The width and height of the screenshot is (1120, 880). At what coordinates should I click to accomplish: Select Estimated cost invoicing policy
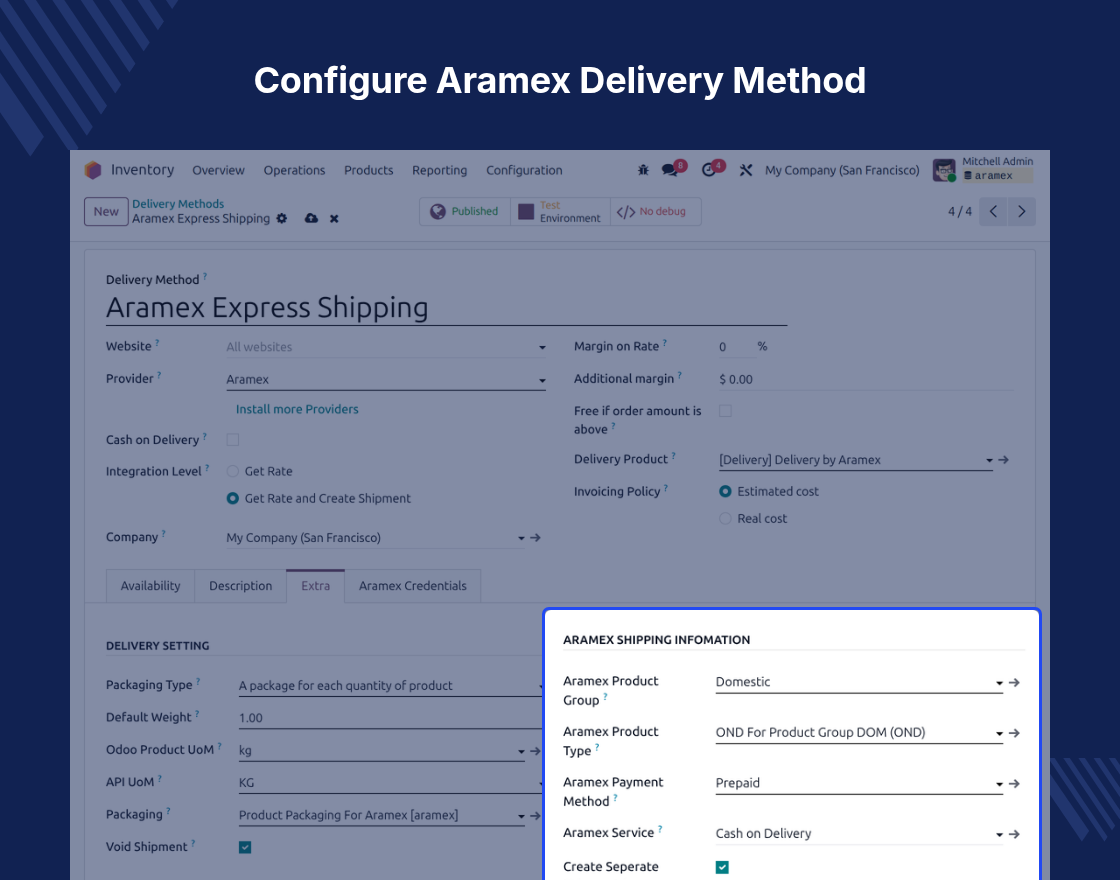725,491
